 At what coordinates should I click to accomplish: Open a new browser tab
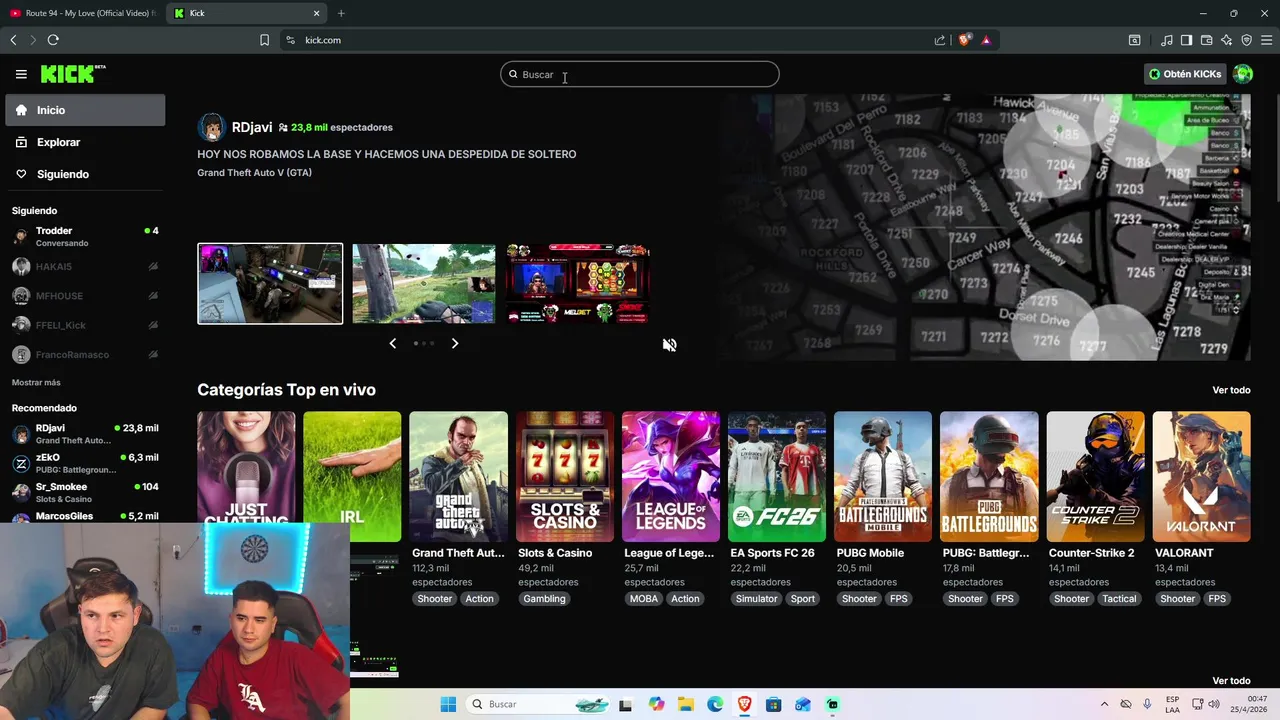click(x=341, y=13)
